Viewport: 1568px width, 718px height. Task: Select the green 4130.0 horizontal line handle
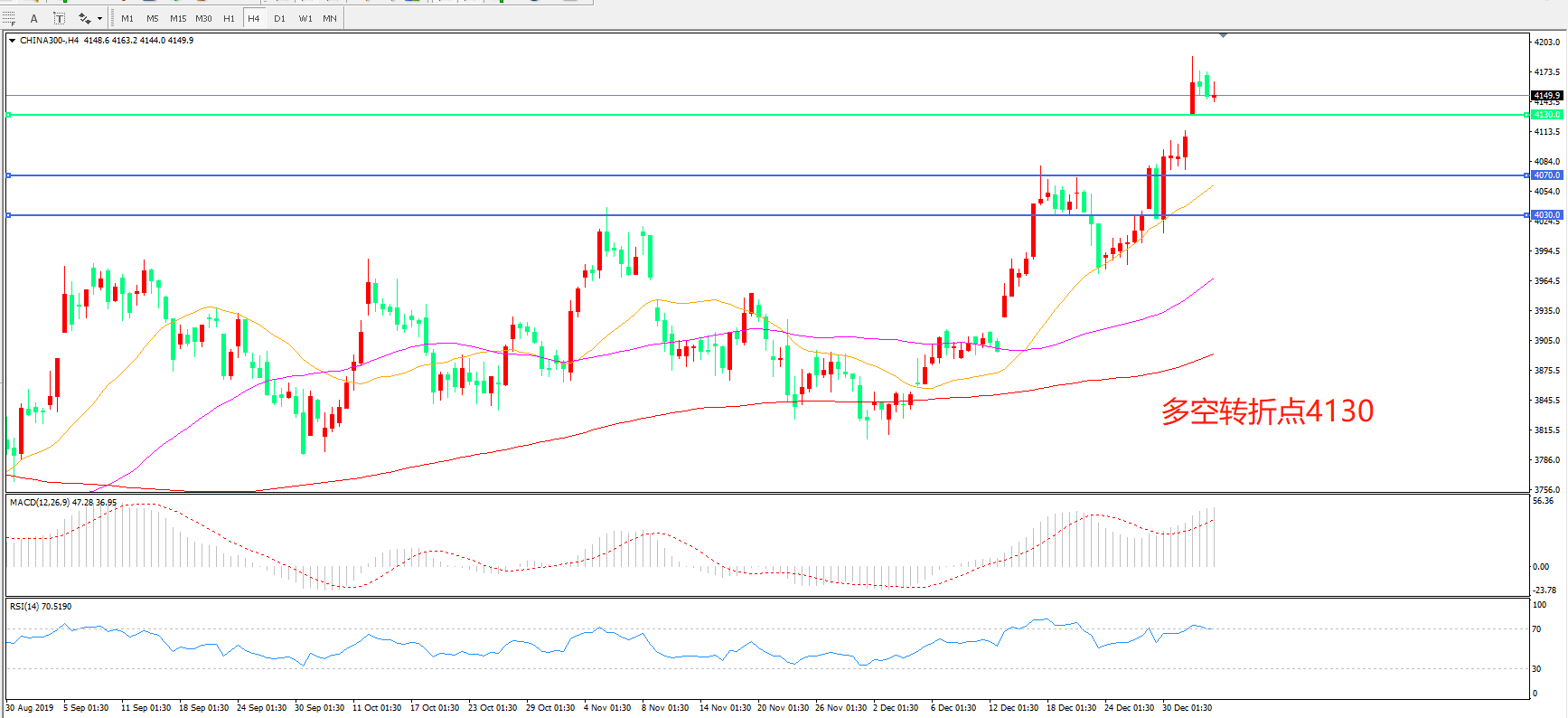[8, 115]
